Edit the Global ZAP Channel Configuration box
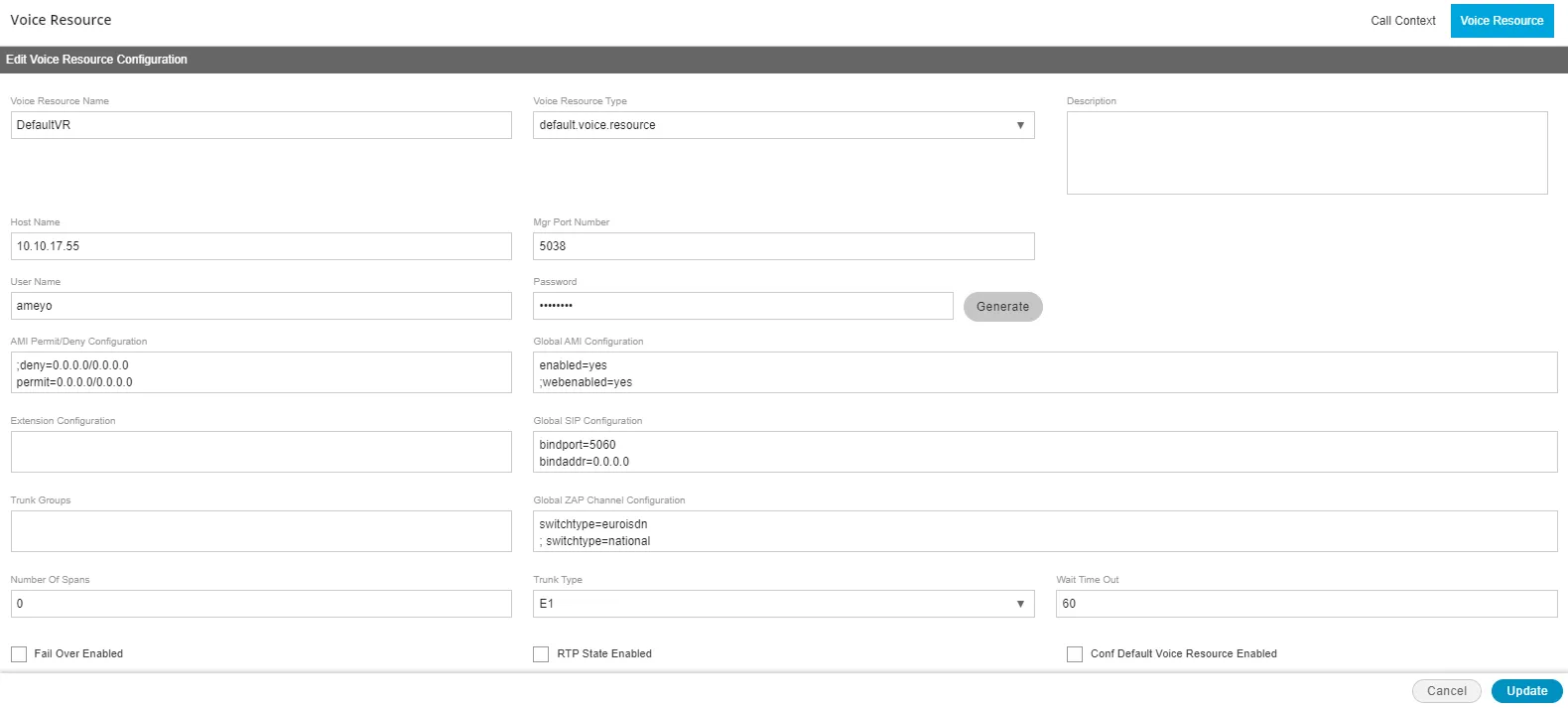 [x=1045, y=531]
